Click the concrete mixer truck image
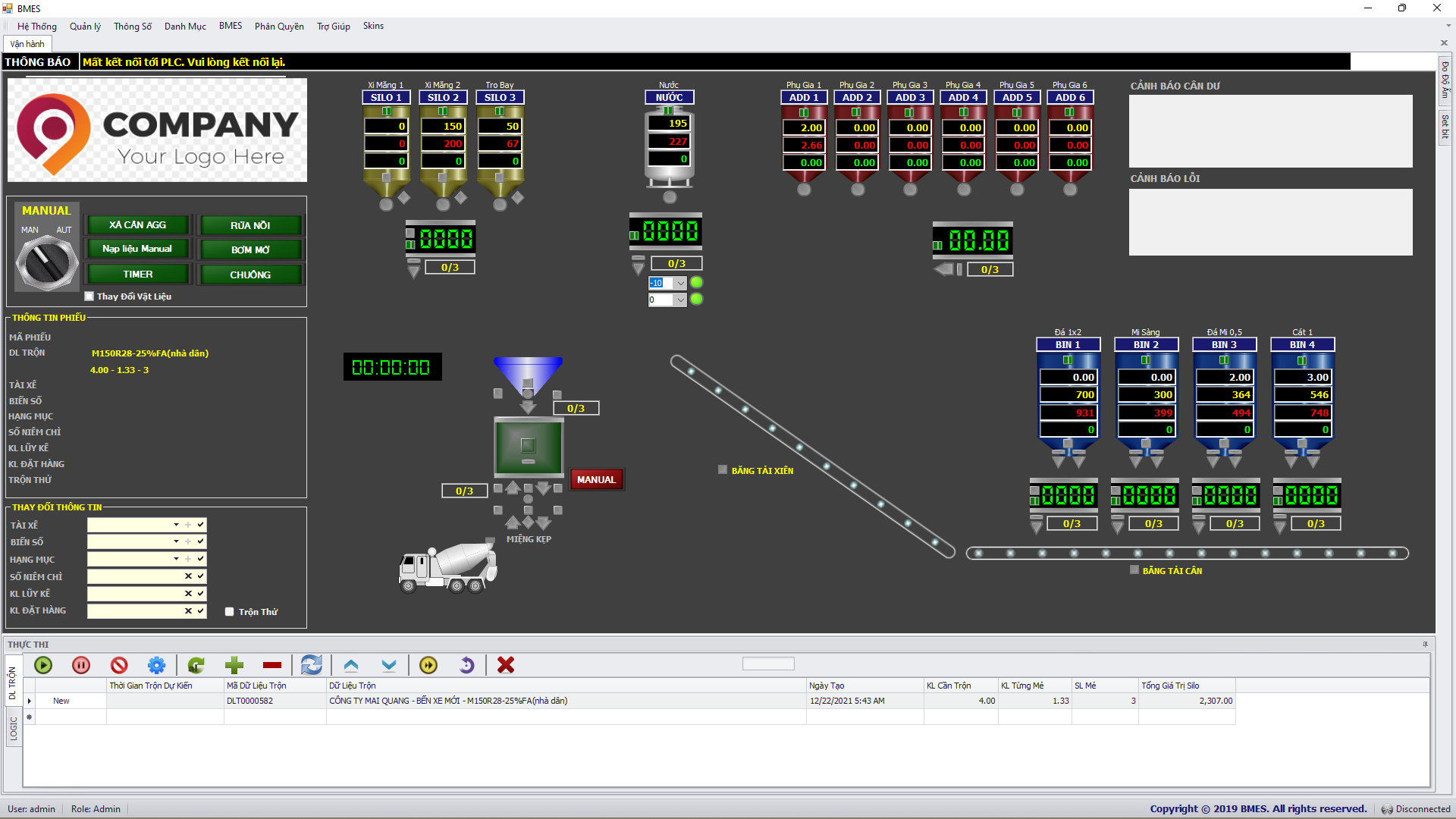This screenshot has height=819, width=1456. pyautogui.click(x=448, y=567)
